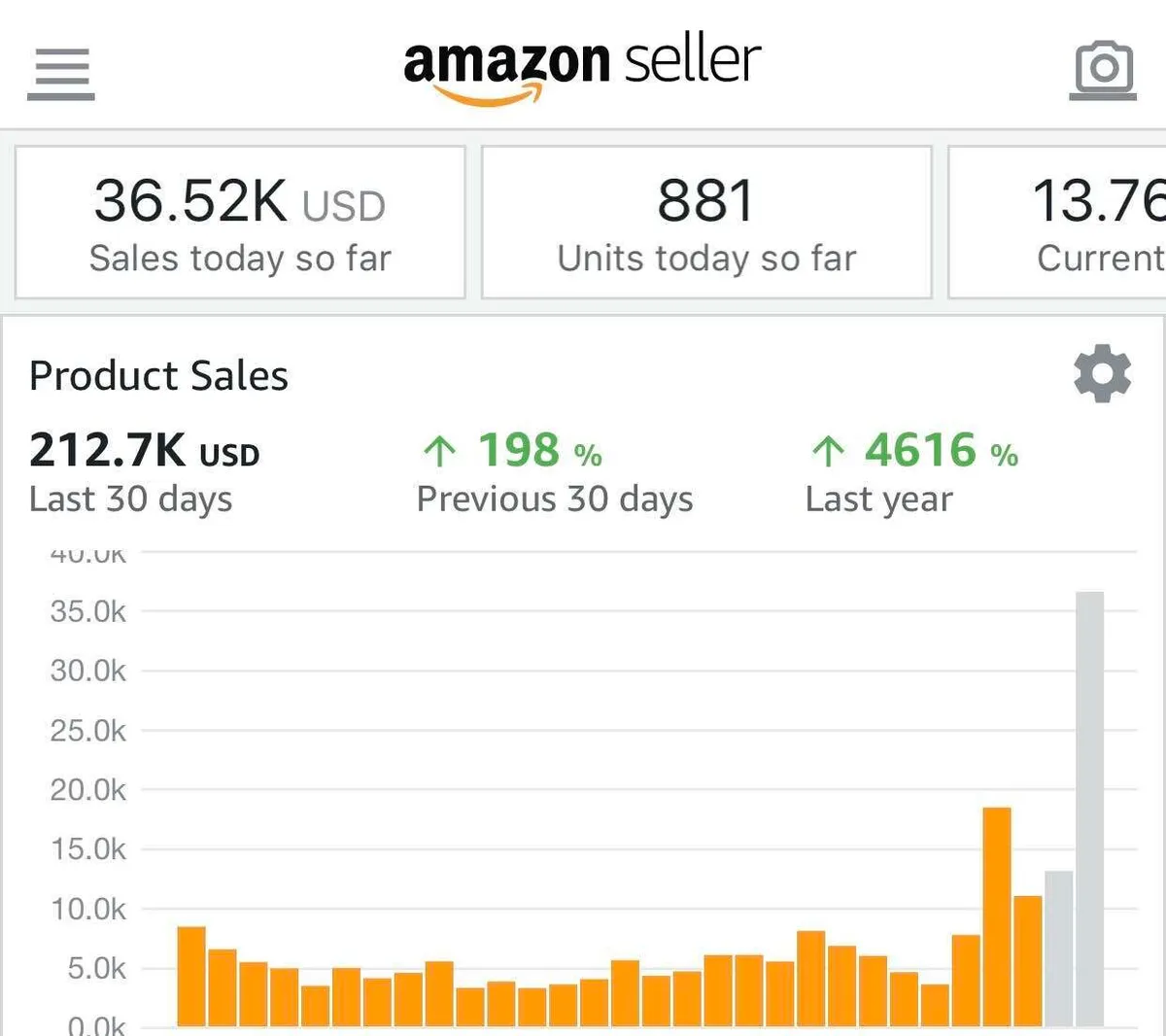Tap the camera scan icon
Screen dimensions: 1166x1036
[1103, 70]
